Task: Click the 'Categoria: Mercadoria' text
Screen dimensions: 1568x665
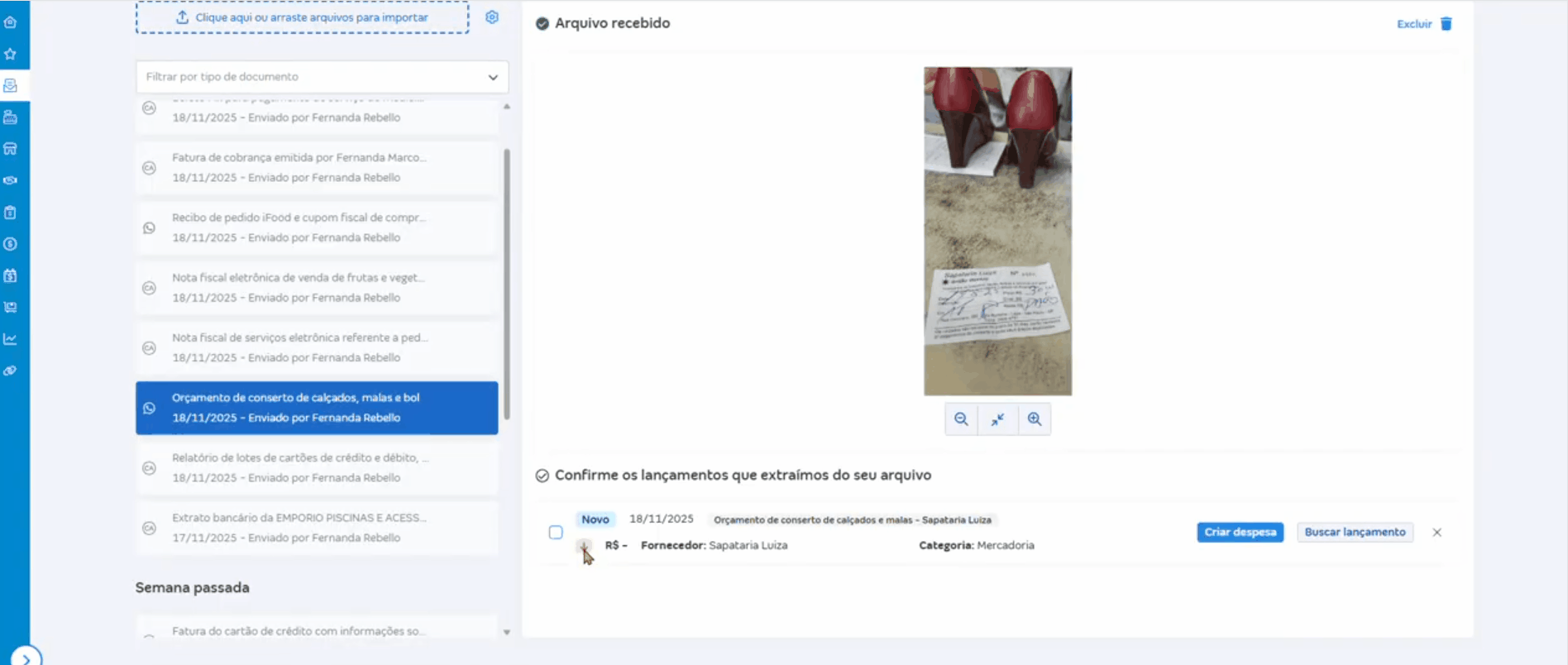Action: pos(977,546)
